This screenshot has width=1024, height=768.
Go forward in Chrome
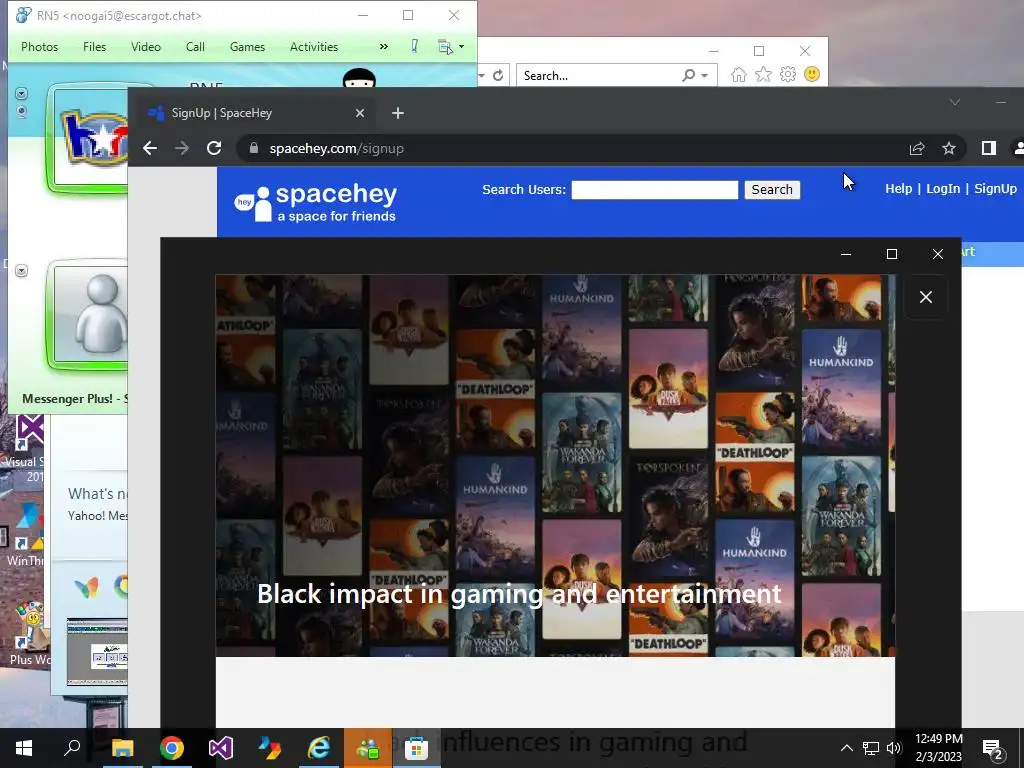click(x=182, y=148)
